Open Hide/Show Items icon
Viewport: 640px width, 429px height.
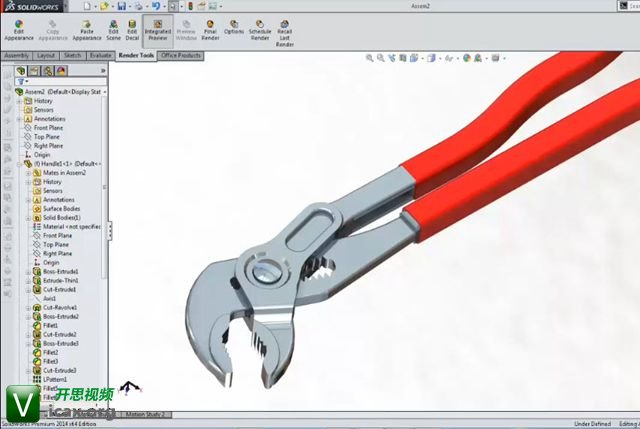[449, 58]
